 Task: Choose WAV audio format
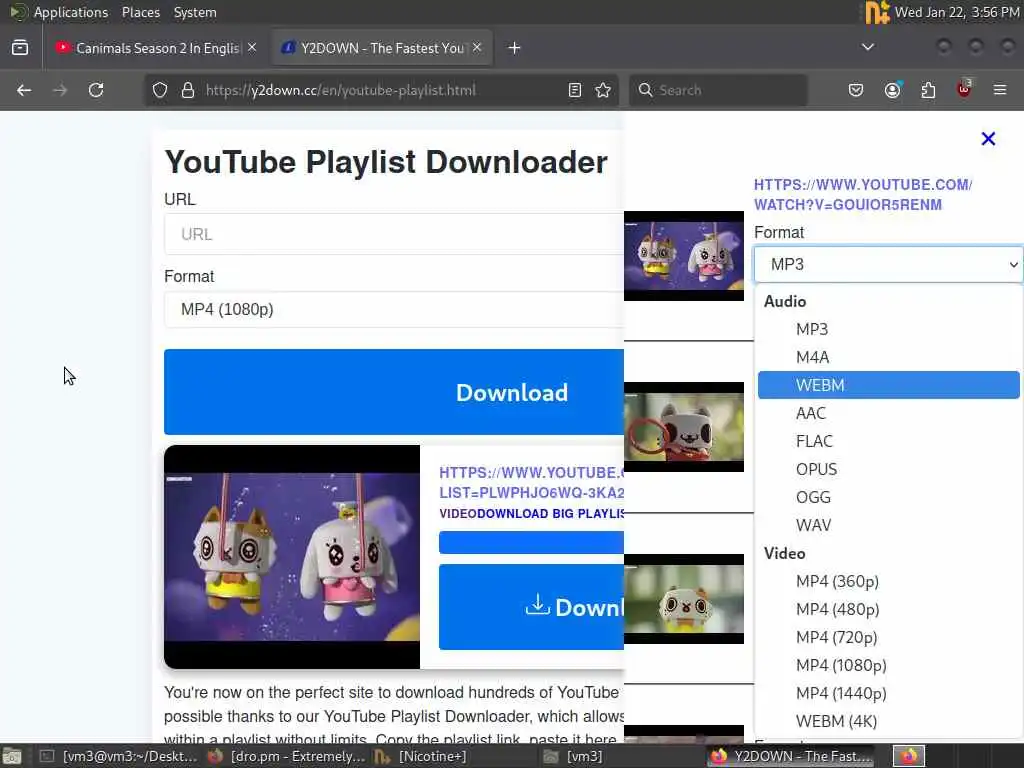coord(888,526)
